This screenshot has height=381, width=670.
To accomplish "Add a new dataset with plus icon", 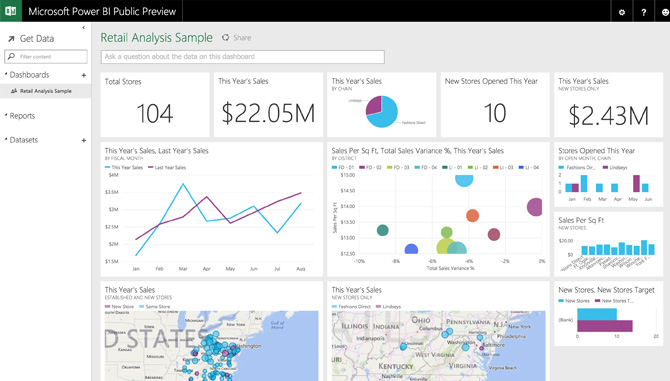I will tap(84, 140).
